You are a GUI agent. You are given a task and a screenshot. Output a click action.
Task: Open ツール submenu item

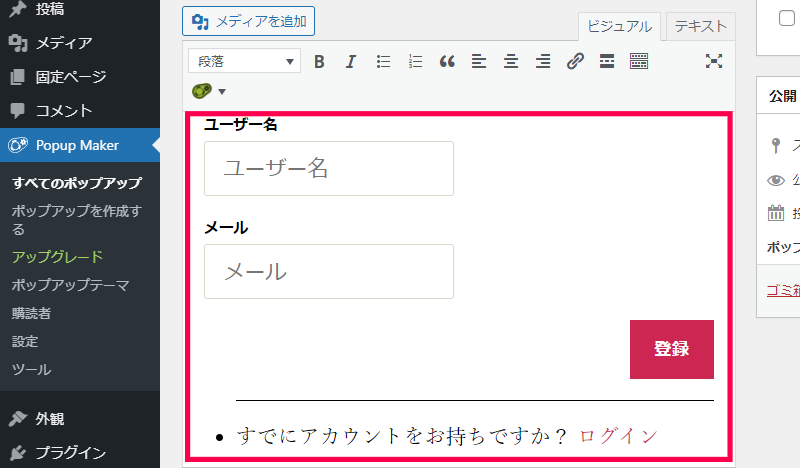point(32,369)
